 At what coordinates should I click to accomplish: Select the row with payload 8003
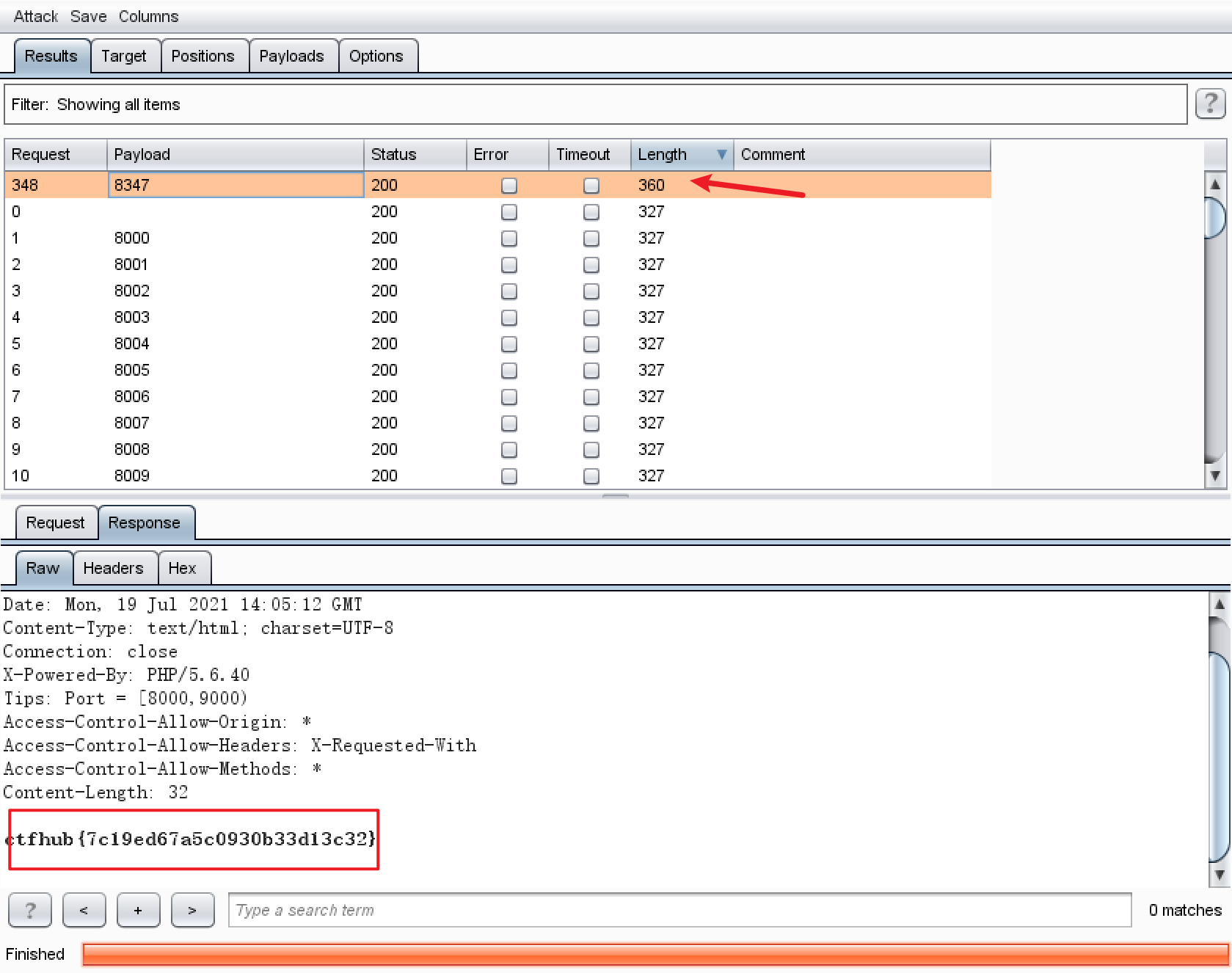pos(498,317)
